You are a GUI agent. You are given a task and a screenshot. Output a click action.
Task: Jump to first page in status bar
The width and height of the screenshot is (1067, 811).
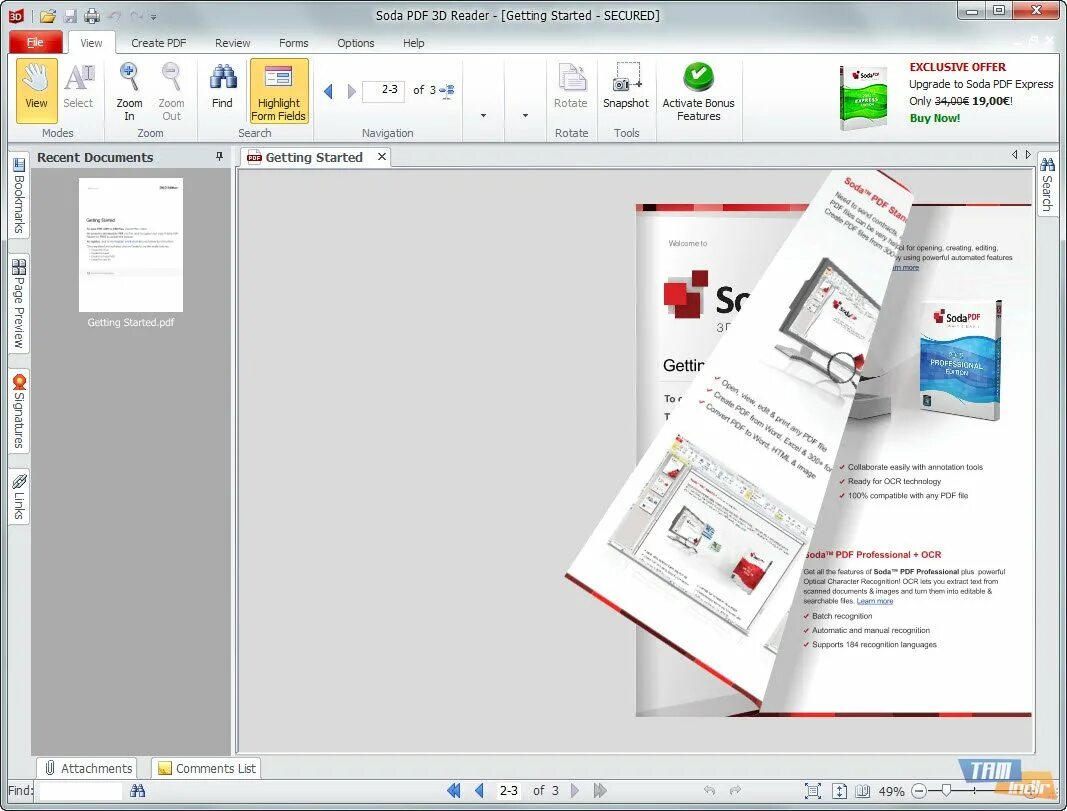tap(453, 791)
